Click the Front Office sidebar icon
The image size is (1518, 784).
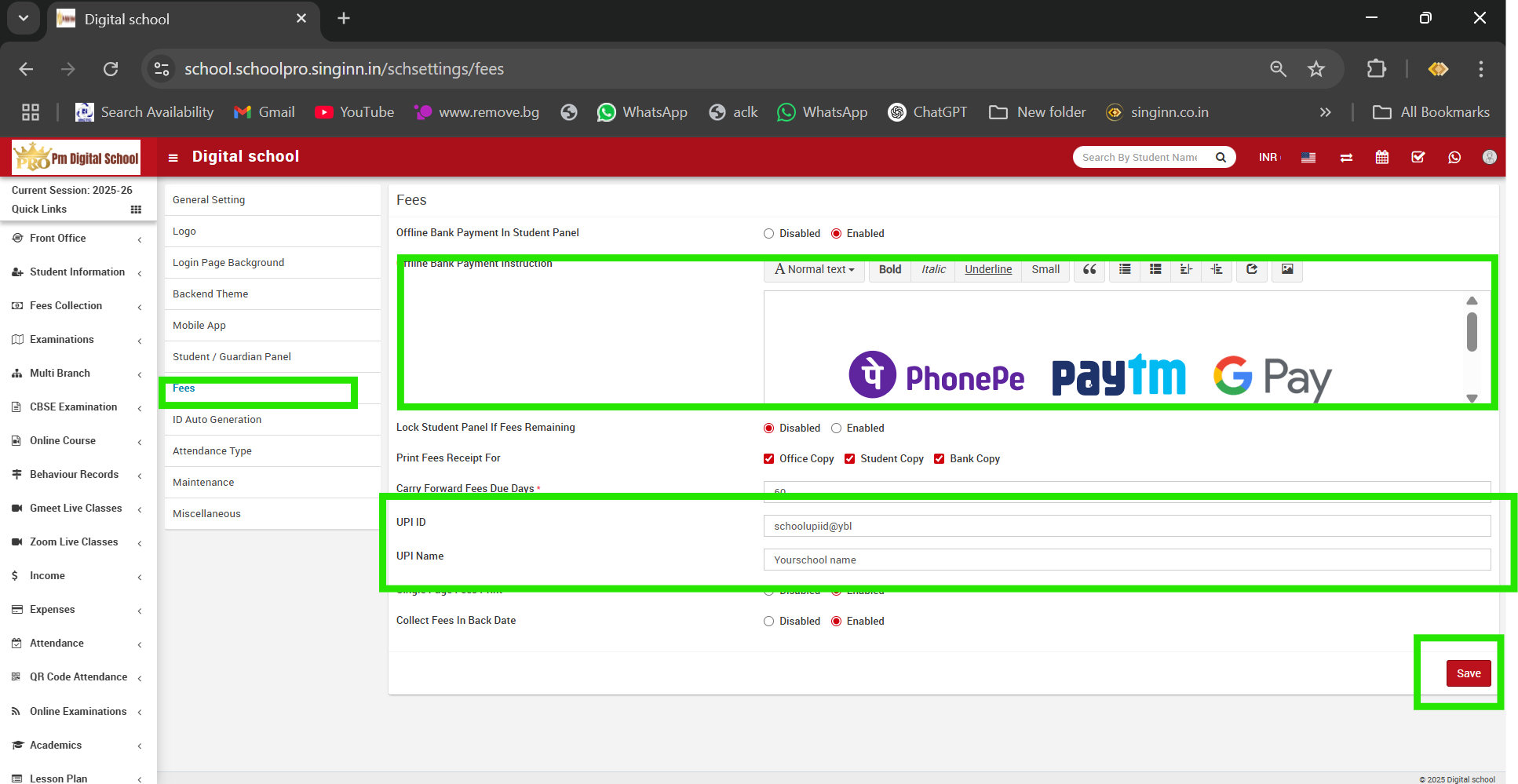click(17, 238)
